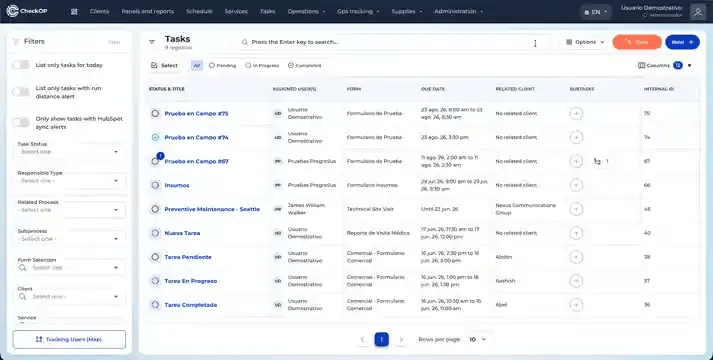Expand the Administration menu
The width and height of the screenshot is (713, 360).
tap(458, 11)
